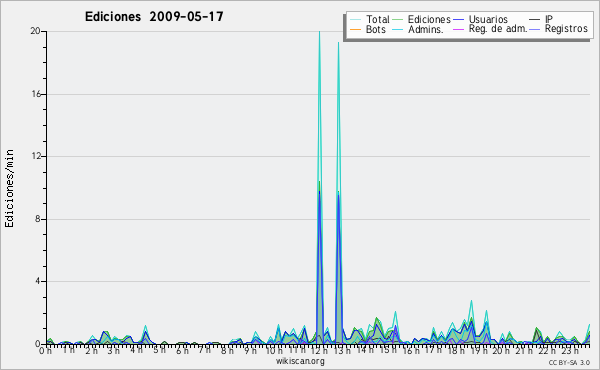The height and width of the screenshot is (370, 600).
Task: Click the cyan Total line swatch in legend
Action: point(355,20)
